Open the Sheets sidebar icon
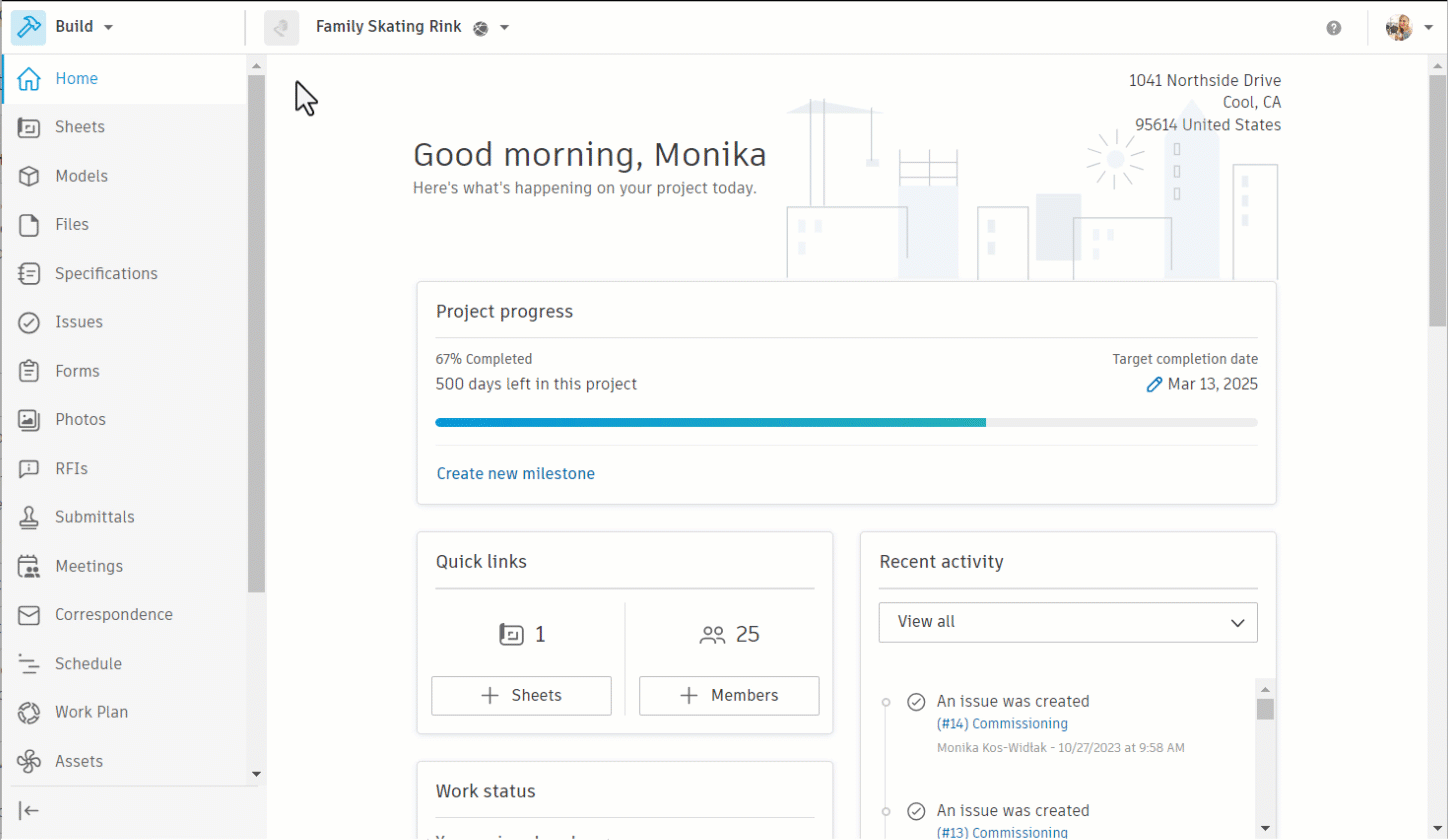 pyautogui.click(x=29, y=127)
